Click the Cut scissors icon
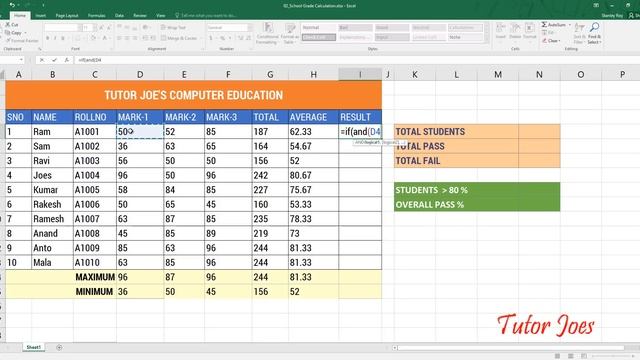Screen dimensions: 640x360 point(8,25)
